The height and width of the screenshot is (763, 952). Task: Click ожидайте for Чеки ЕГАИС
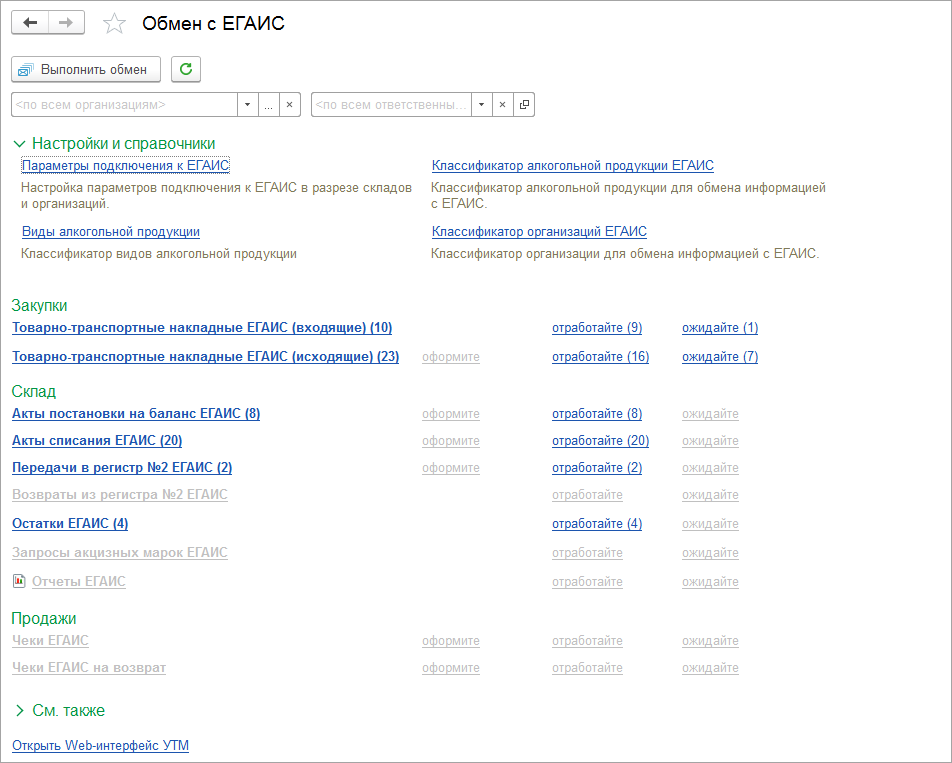[x=710, y=641]
